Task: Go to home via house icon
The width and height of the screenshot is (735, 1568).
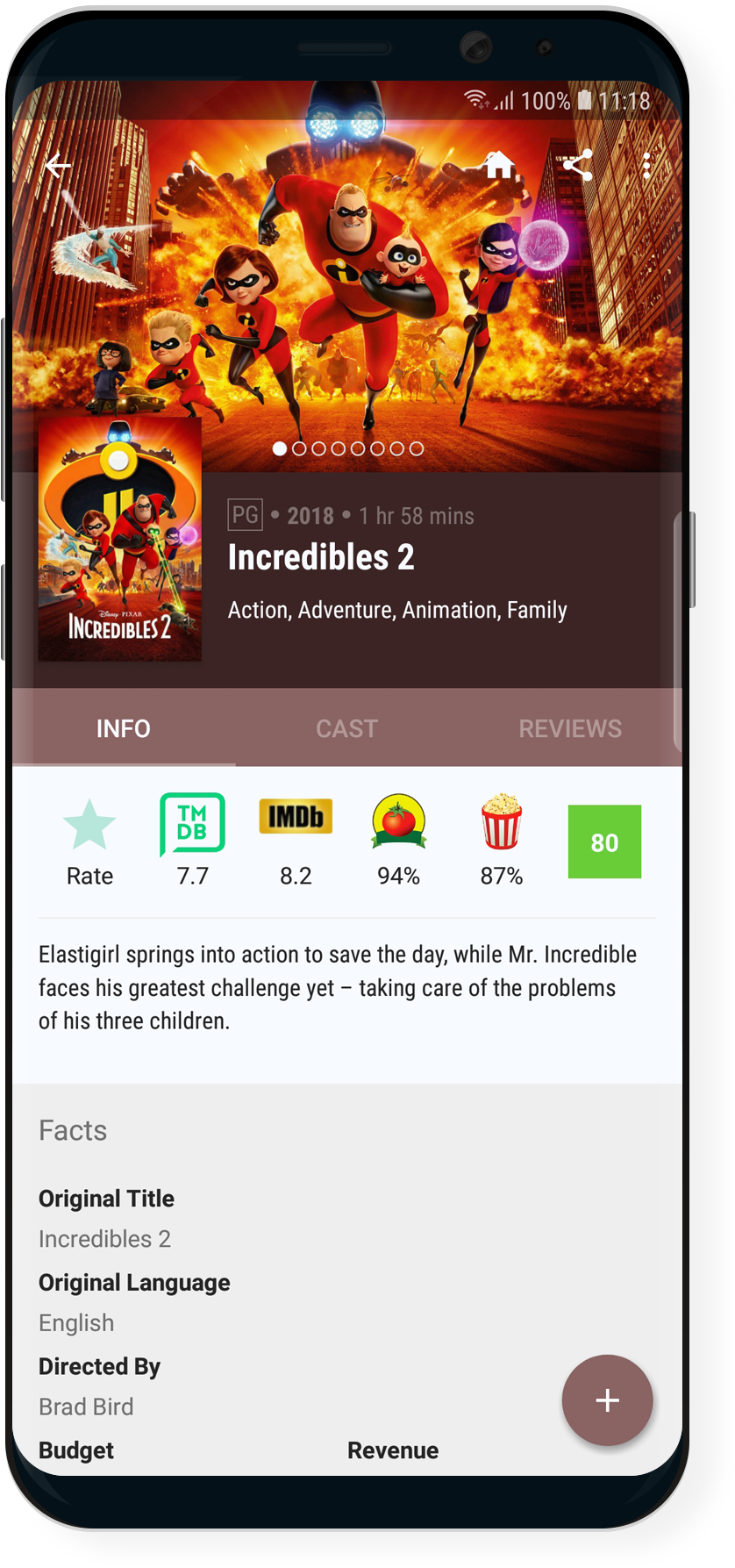Action: [x=499, y=164]
